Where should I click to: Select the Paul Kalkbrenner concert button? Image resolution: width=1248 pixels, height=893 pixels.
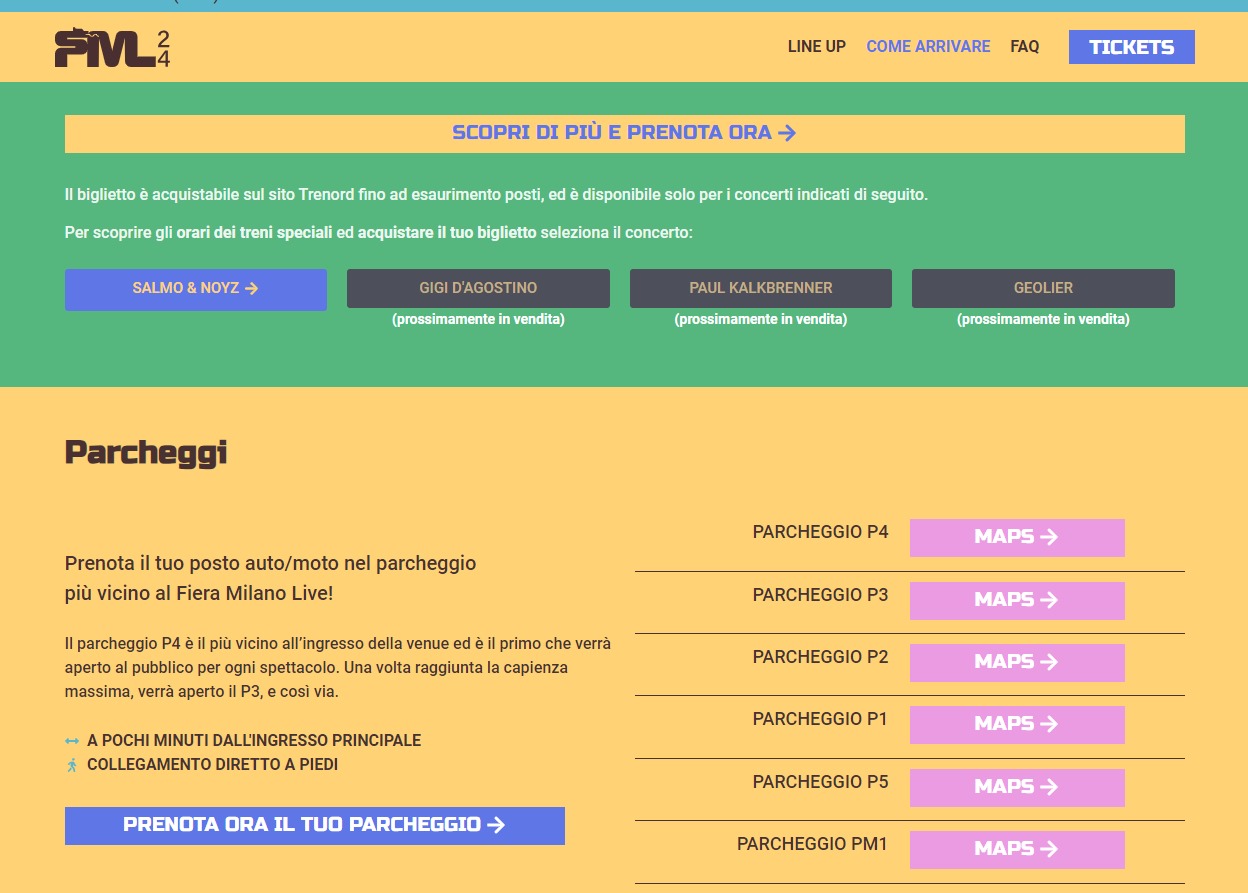point(760,289)
